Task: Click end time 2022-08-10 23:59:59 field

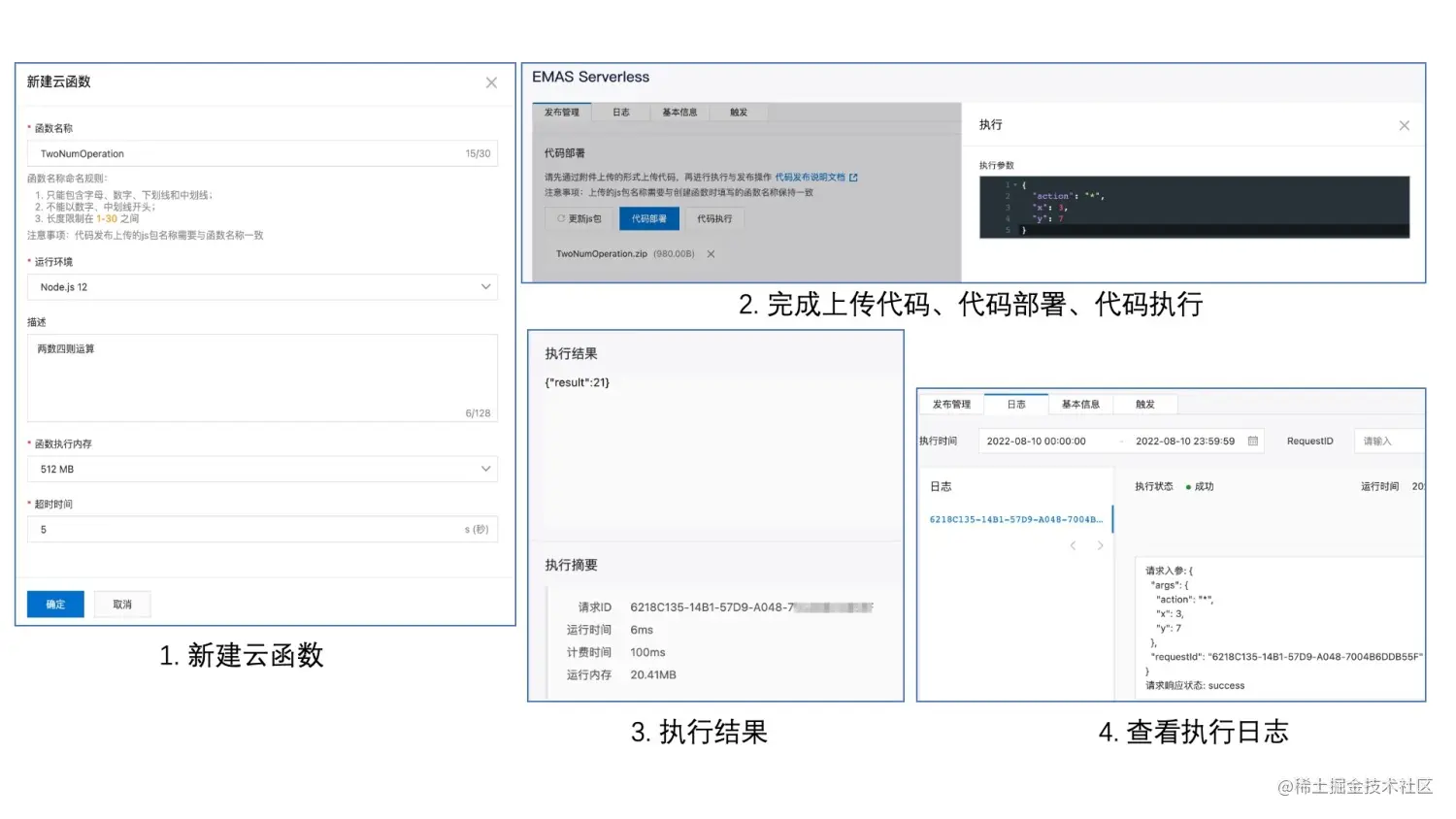Action: 1185,442
